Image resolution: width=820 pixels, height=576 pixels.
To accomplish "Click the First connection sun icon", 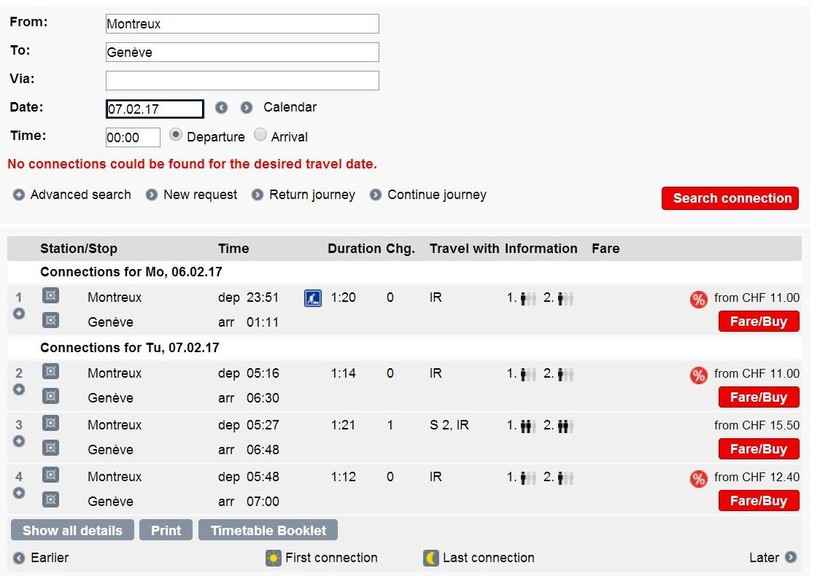I will (x=273, y=558).
